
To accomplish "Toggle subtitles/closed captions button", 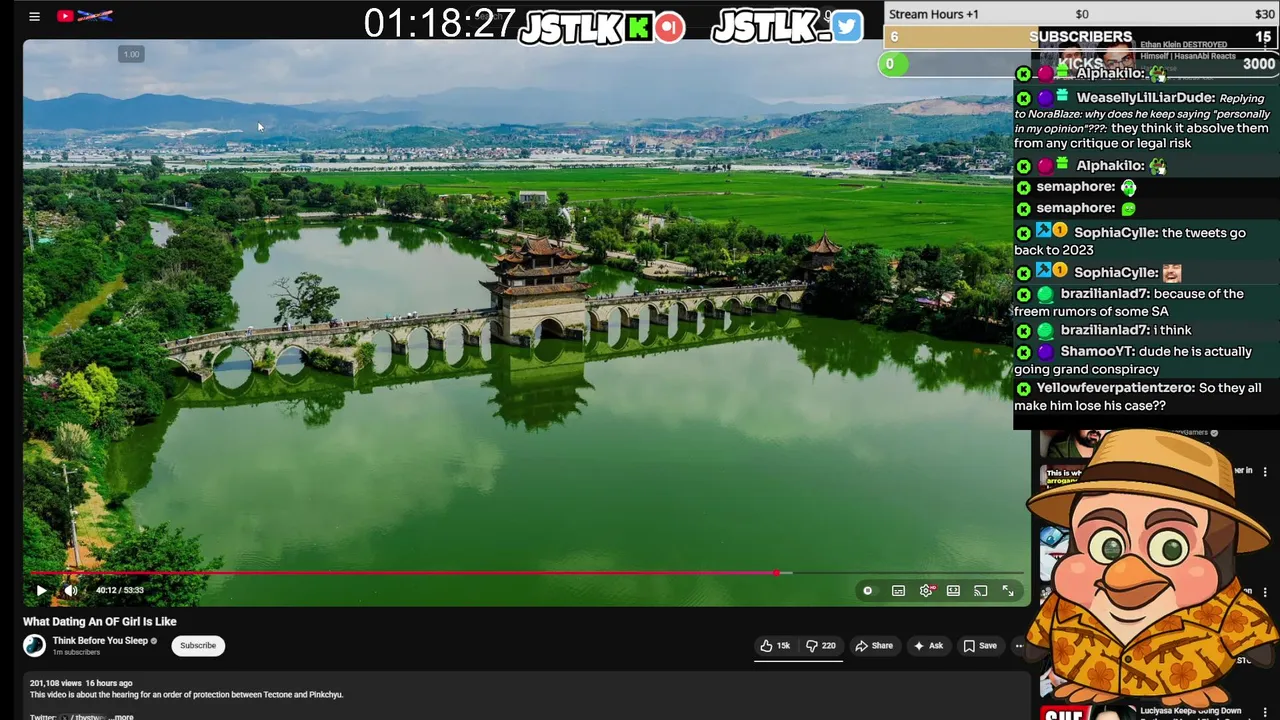I will point(898,591).
